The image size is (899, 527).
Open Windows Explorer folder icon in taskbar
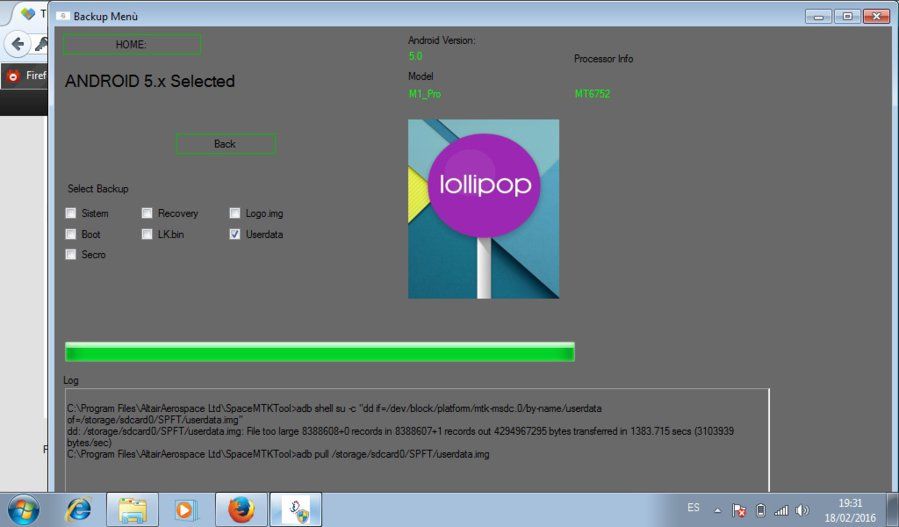132,510
